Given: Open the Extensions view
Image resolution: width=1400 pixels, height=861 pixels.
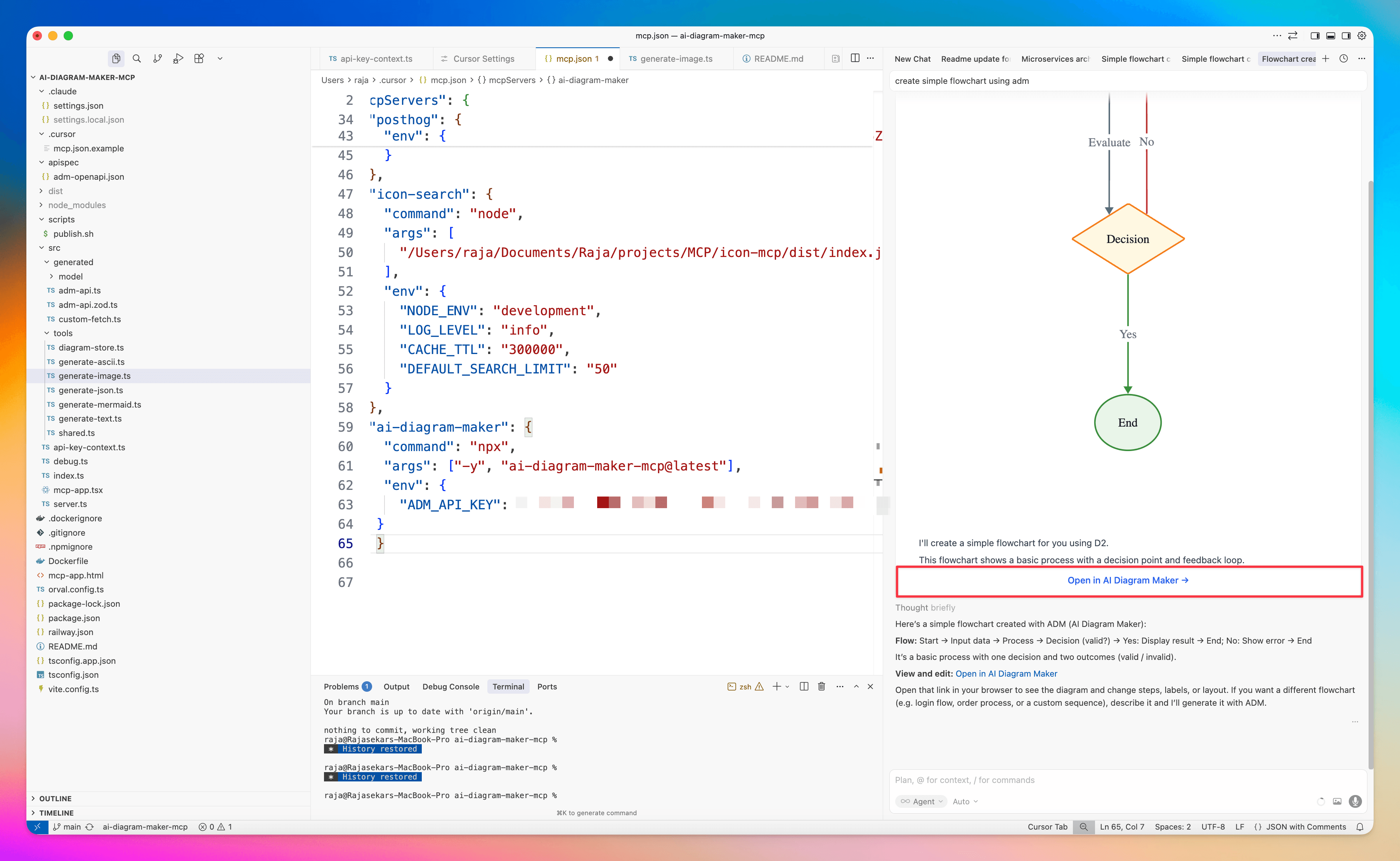Looking at the screenshot, I should tap(199, 58).
